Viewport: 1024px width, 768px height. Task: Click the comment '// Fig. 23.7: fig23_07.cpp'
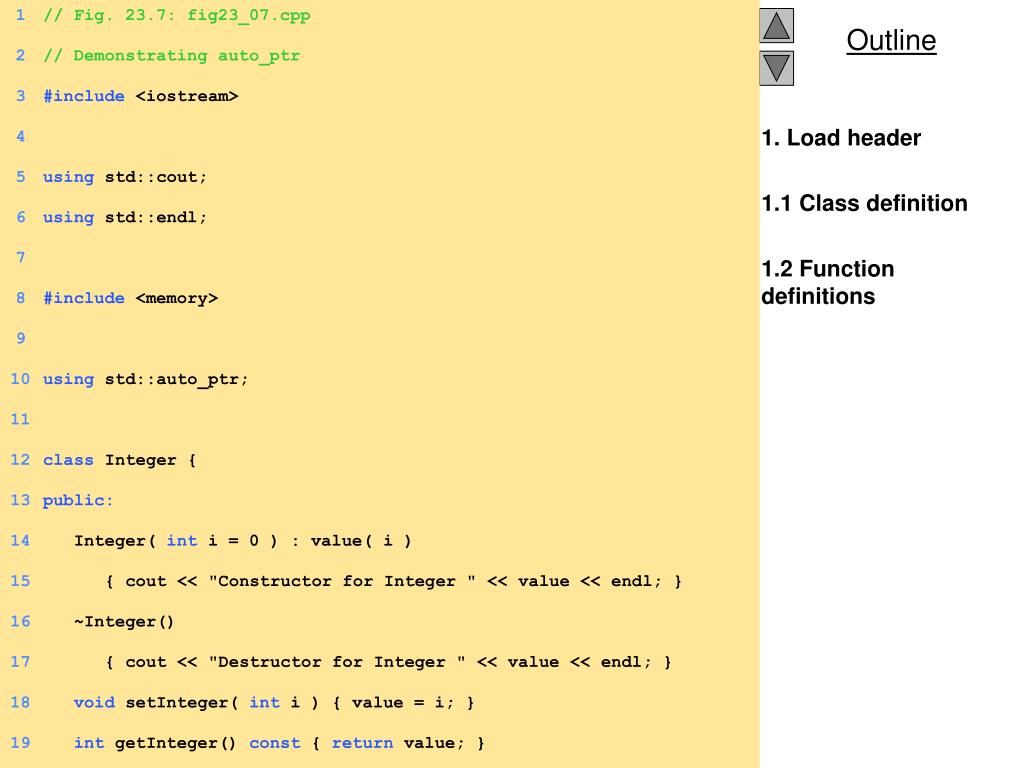click(x=176, y=15)
